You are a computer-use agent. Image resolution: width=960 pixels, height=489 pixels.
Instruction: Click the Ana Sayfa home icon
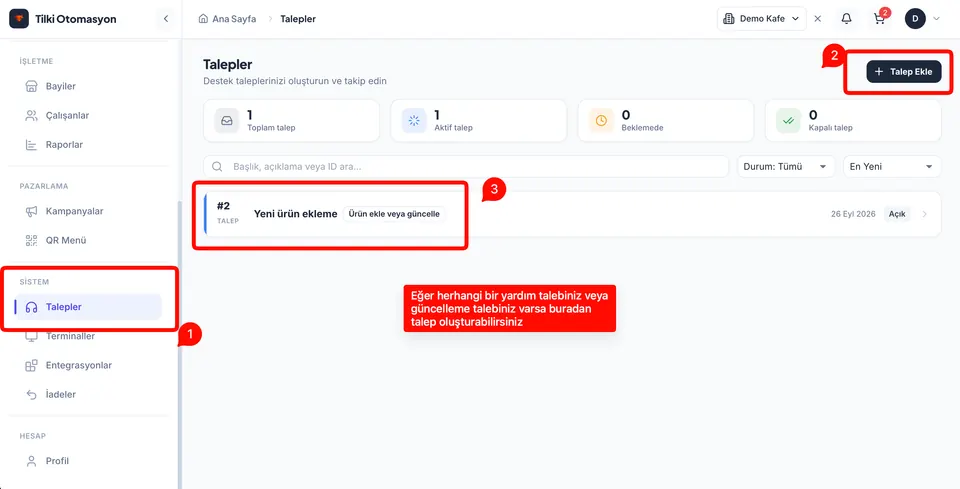pos(203,19)
